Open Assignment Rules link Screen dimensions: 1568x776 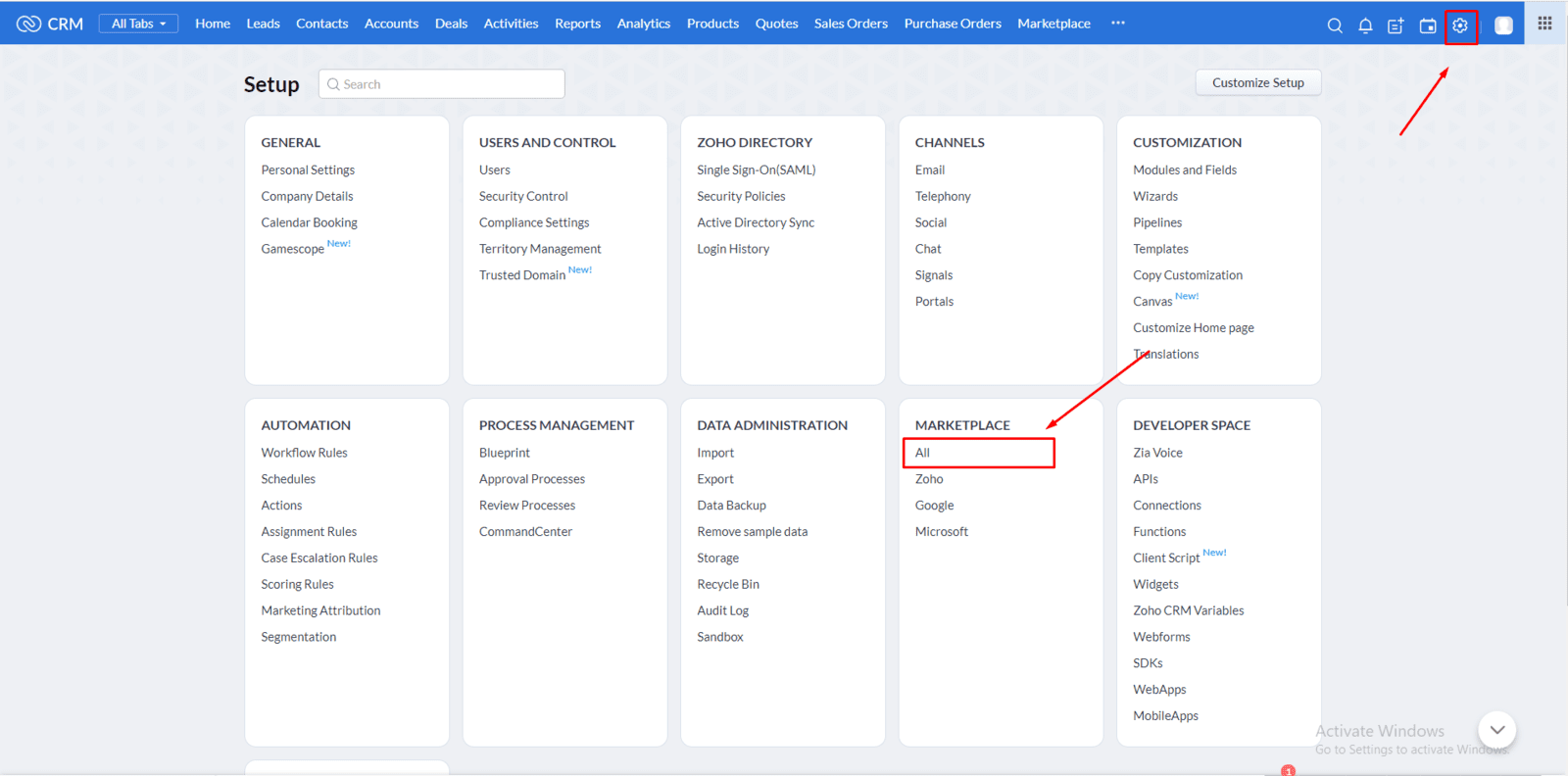tap(309, 532)
